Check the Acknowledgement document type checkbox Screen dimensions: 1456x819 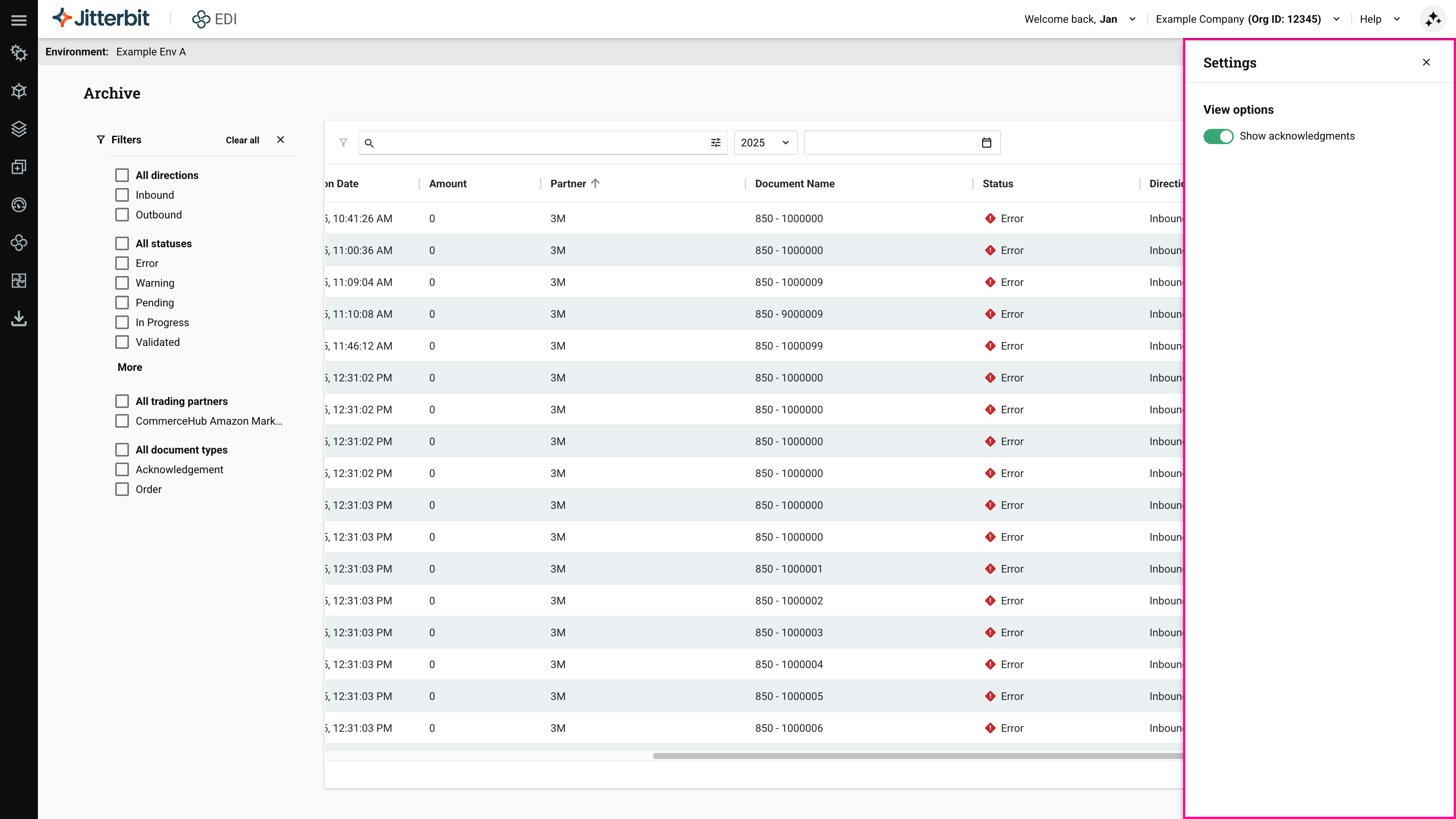[x=122, y=470]
